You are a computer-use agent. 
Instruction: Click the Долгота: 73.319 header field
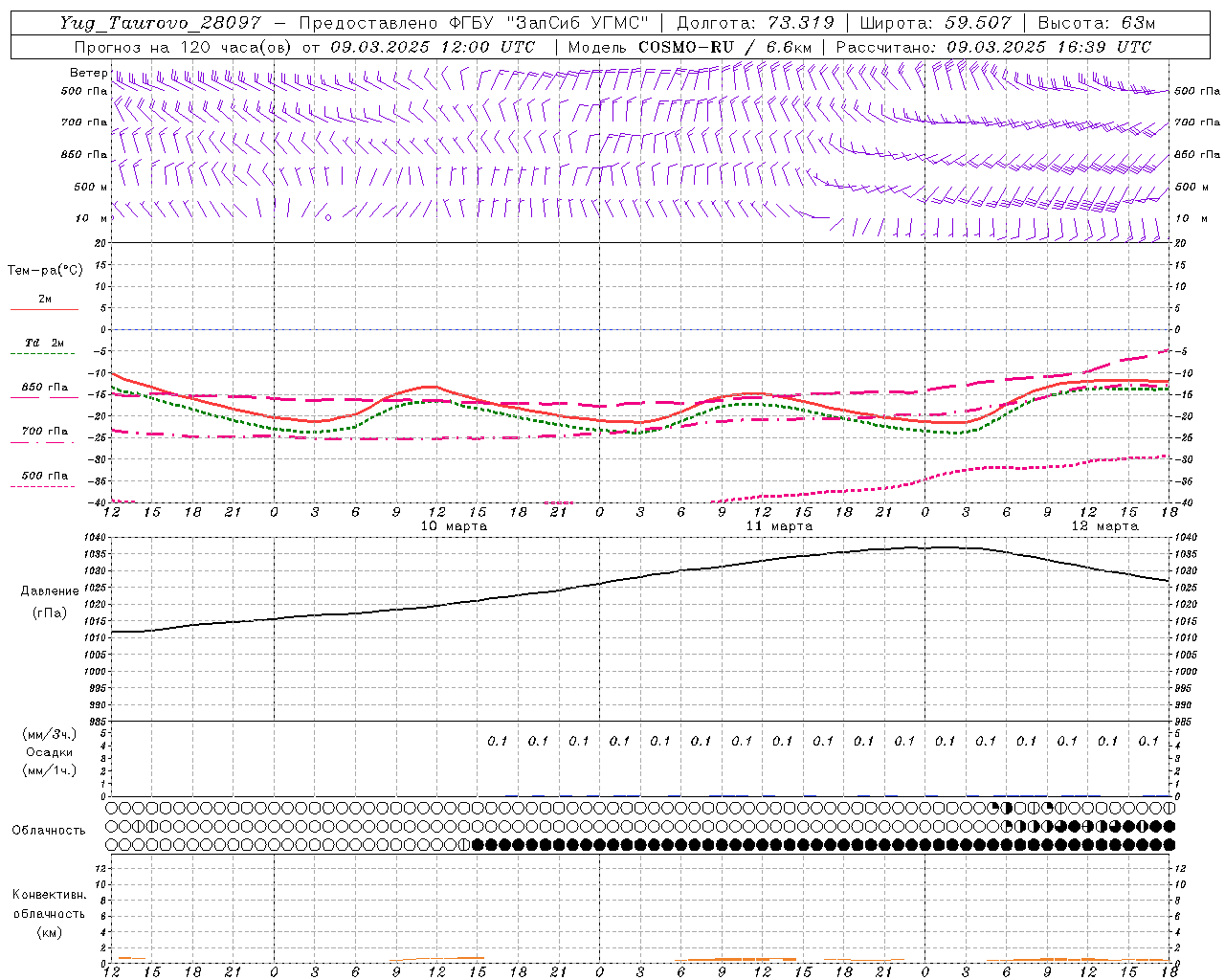(755, 23)
